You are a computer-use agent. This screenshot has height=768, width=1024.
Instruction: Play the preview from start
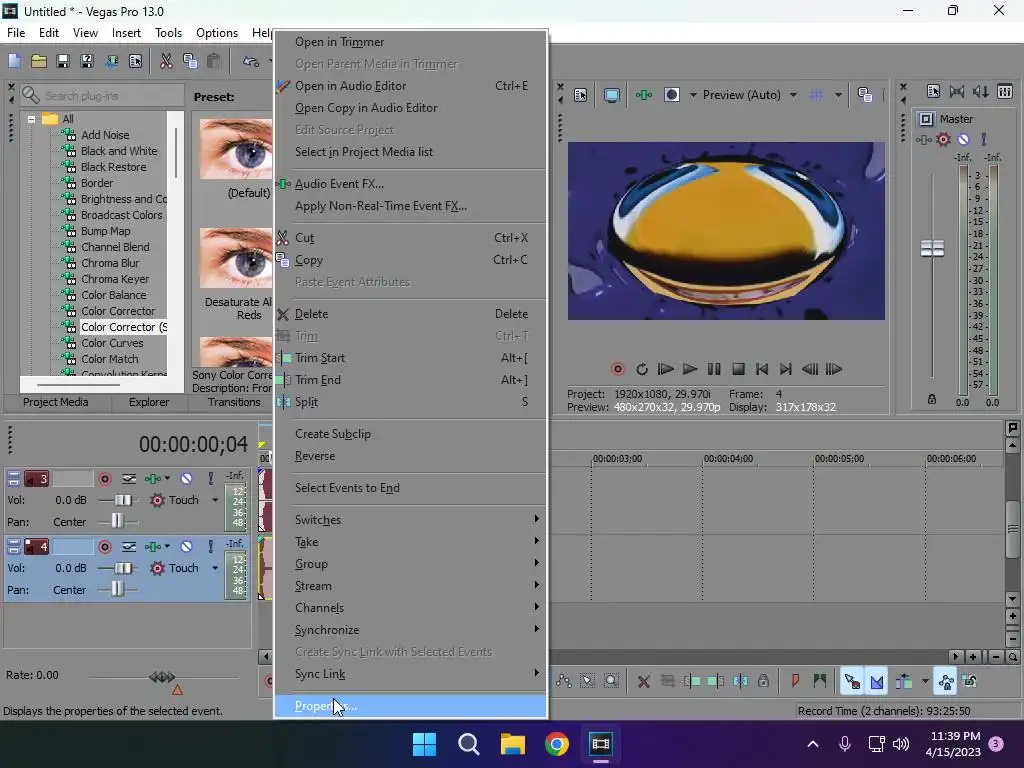(x=665, y=370)
